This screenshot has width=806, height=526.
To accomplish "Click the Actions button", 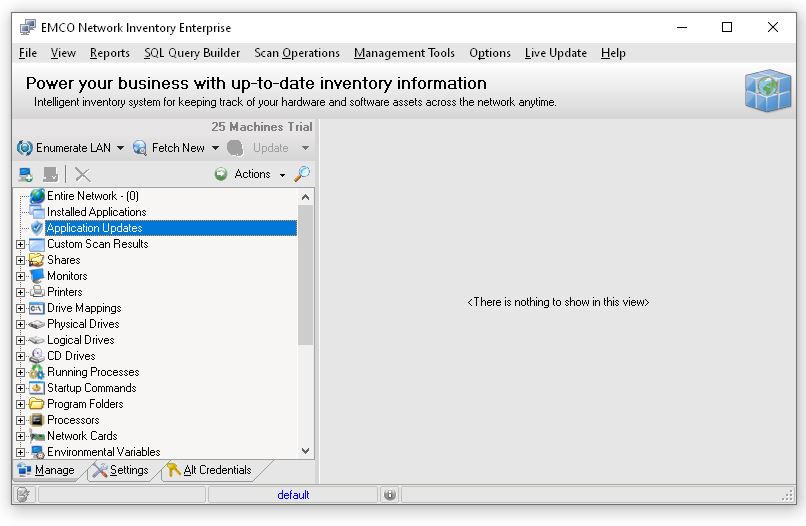I will coord(250,174).
